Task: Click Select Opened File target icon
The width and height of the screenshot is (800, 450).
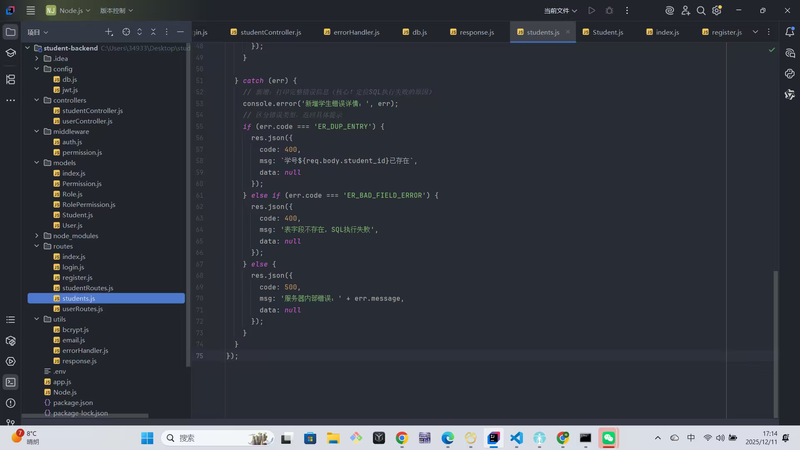Action: pyautogui.click(x=125, y=32)
